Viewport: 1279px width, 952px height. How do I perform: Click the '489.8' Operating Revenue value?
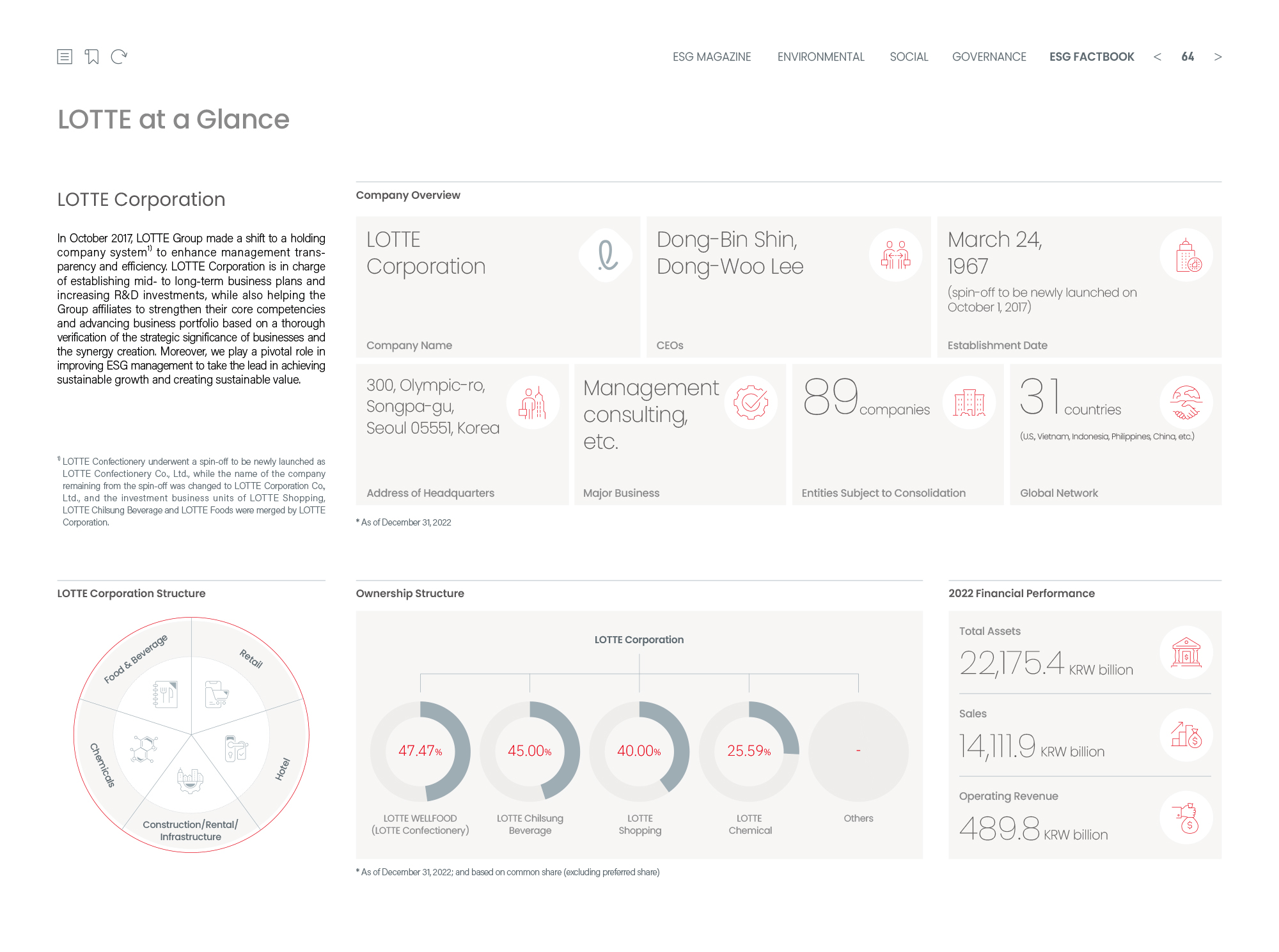point(1000,829)
